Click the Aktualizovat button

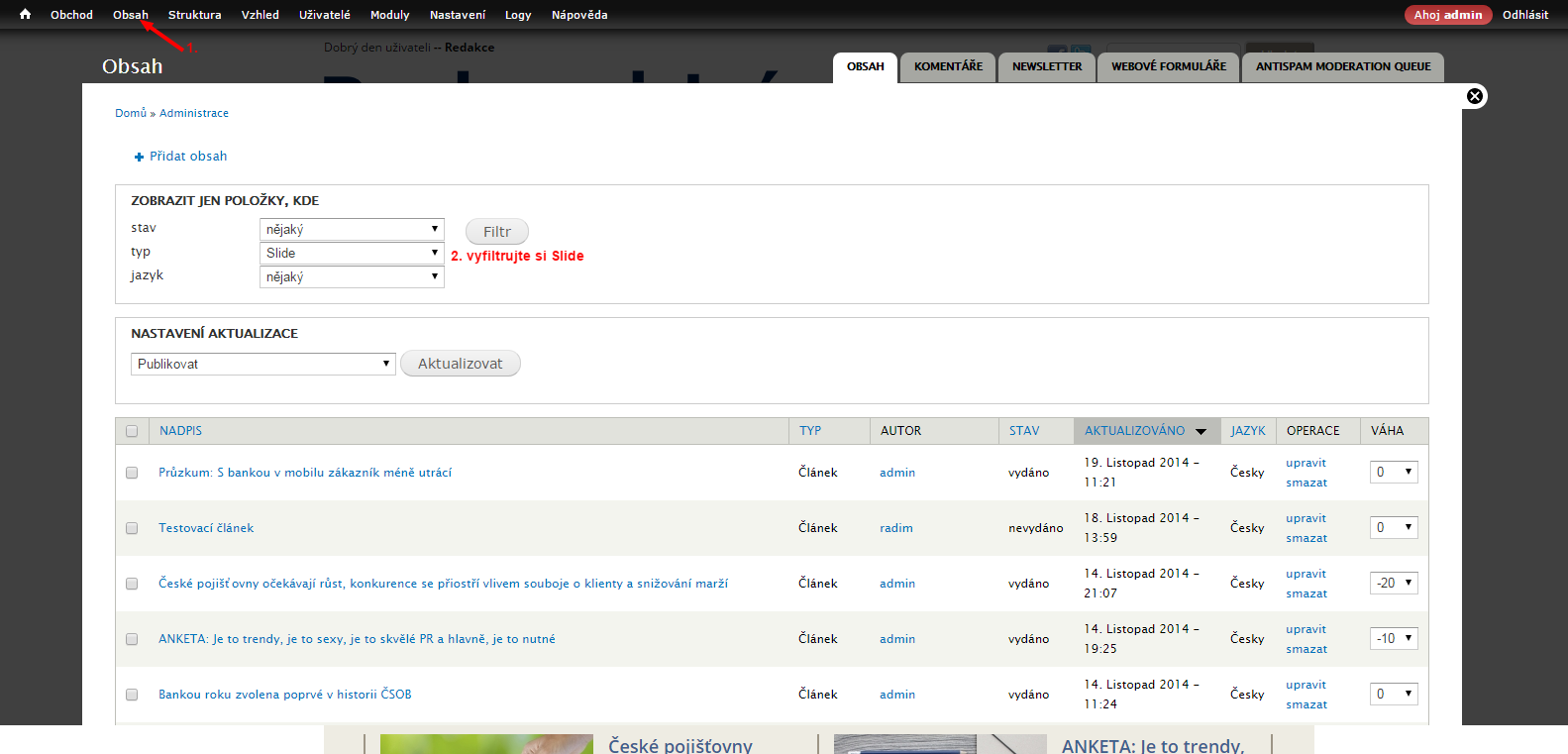tap(461, 364)
